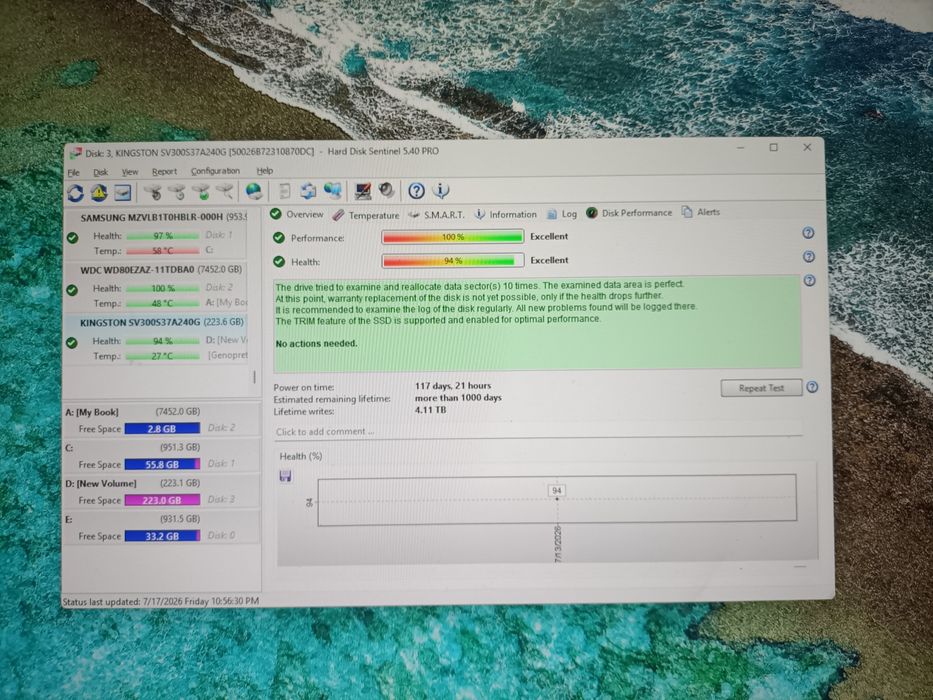Switch to the Alerts tab
Viewport: 933px width, 700px height.
click(x=701, y=212)
